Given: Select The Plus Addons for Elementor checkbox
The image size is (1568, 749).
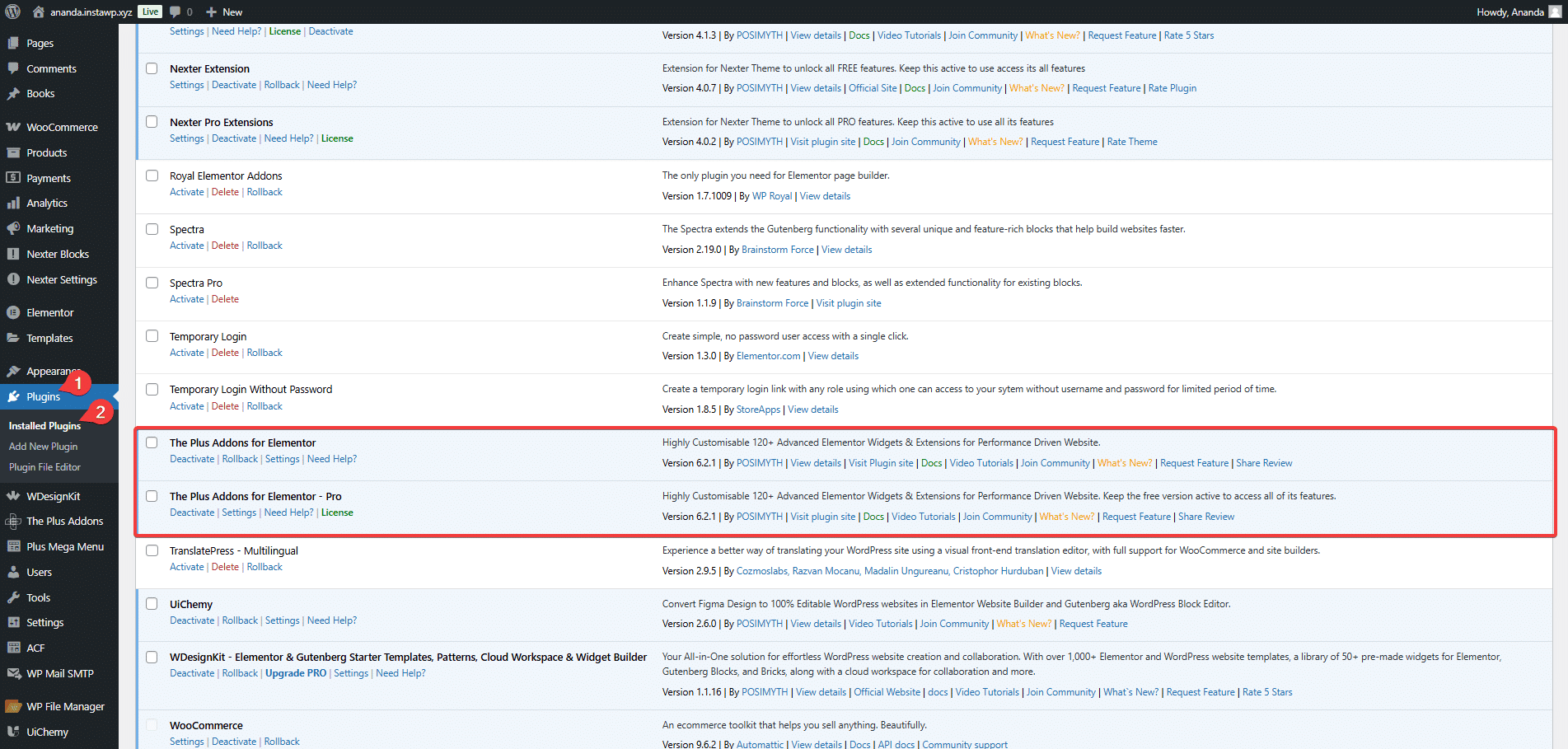Looking at the screenshot, I should pos(152,442).
